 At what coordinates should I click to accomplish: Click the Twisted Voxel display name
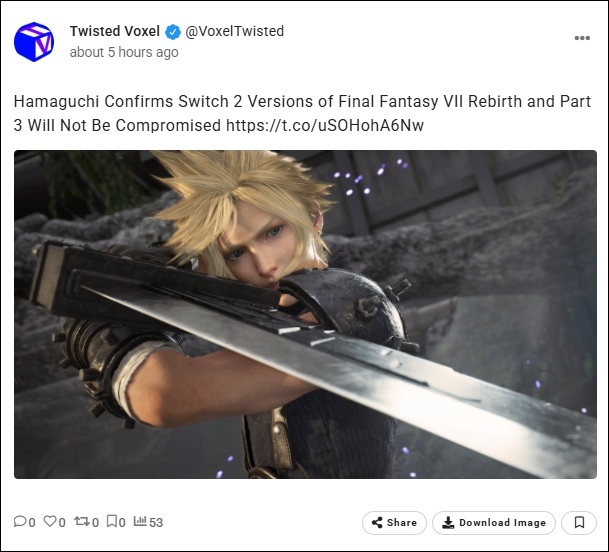coord(115,31)
